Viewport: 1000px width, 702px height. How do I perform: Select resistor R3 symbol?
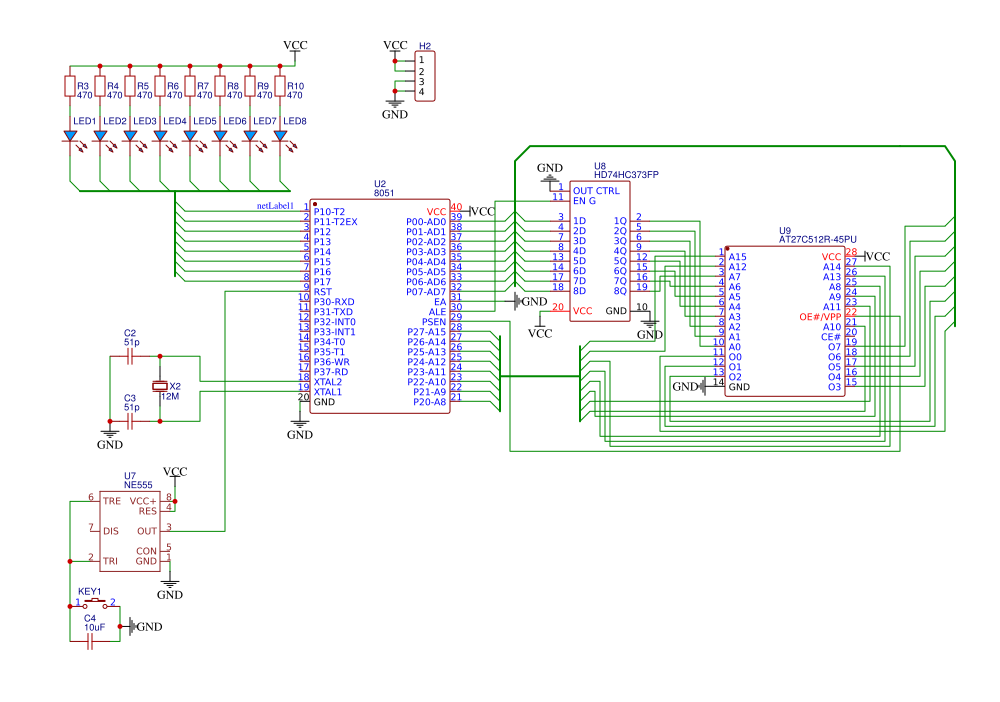(70, 86)
